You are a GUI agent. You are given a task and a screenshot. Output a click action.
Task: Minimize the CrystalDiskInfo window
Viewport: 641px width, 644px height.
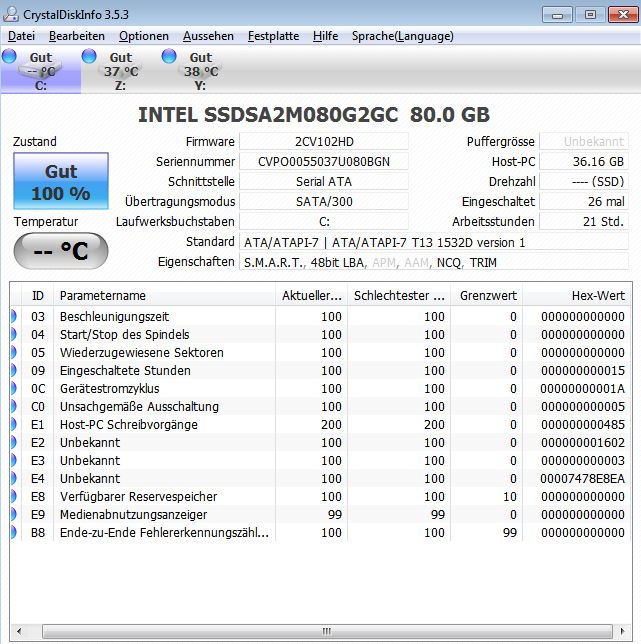coord(557,15)
